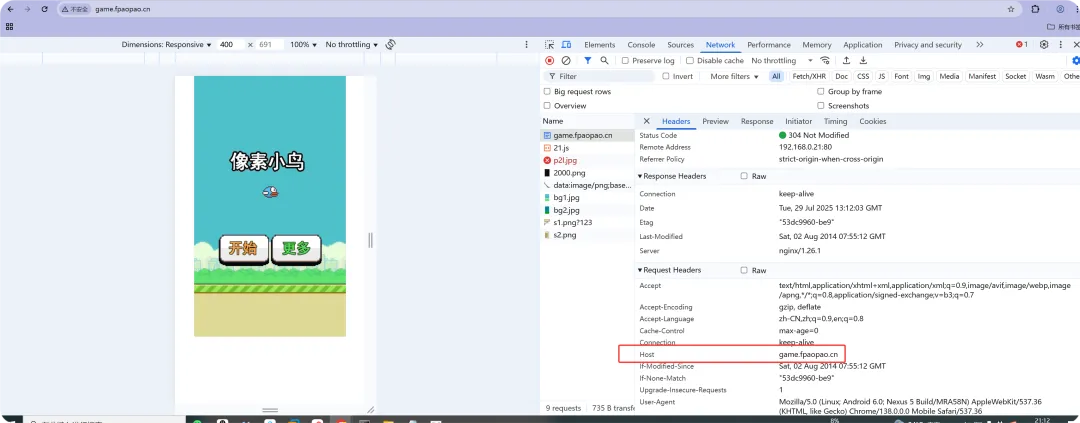Open the extensions puzzle icon

(x=1035, y=9)
